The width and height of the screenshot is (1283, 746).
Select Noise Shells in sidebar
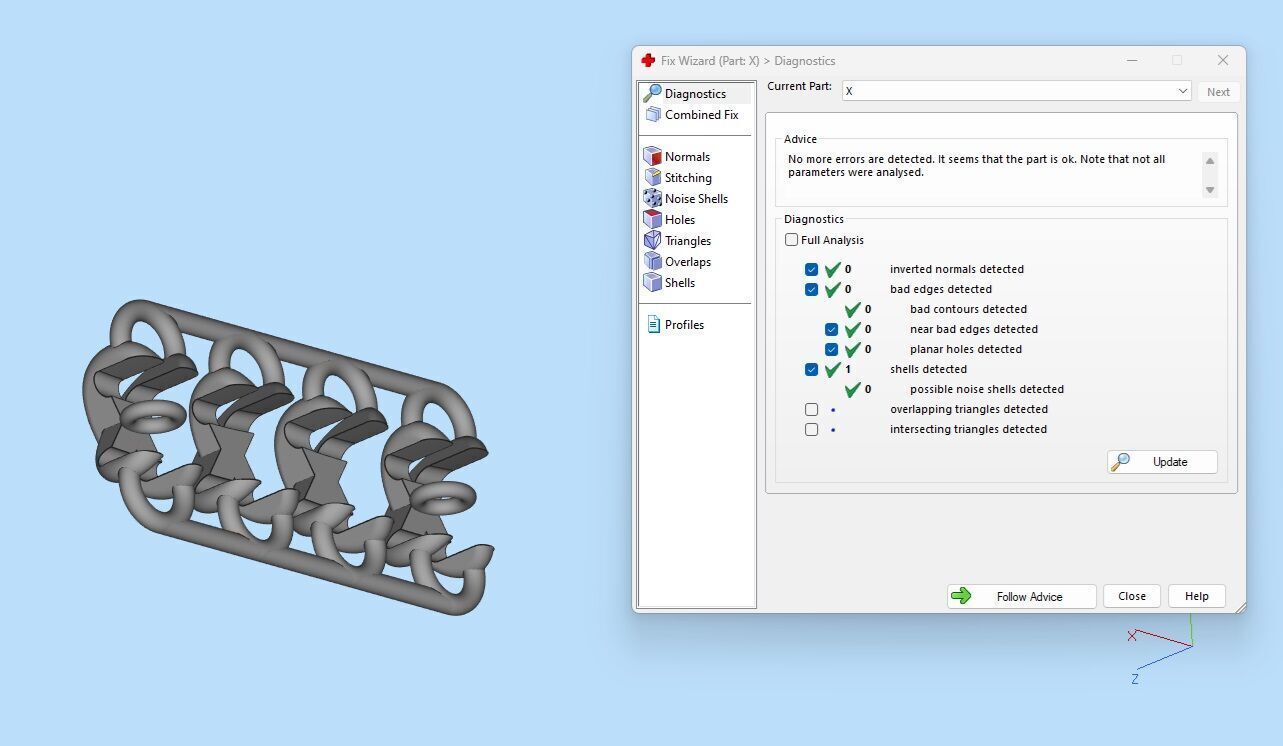[x=696, y=198]
